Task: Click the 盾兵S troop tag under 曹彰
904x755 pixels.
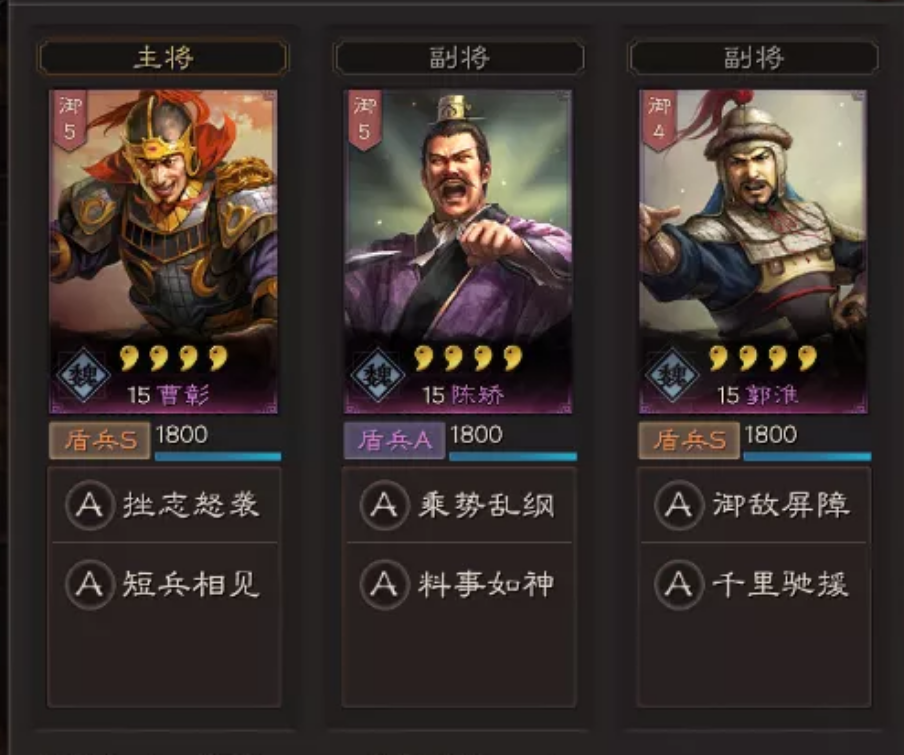Action: point(100,440)
